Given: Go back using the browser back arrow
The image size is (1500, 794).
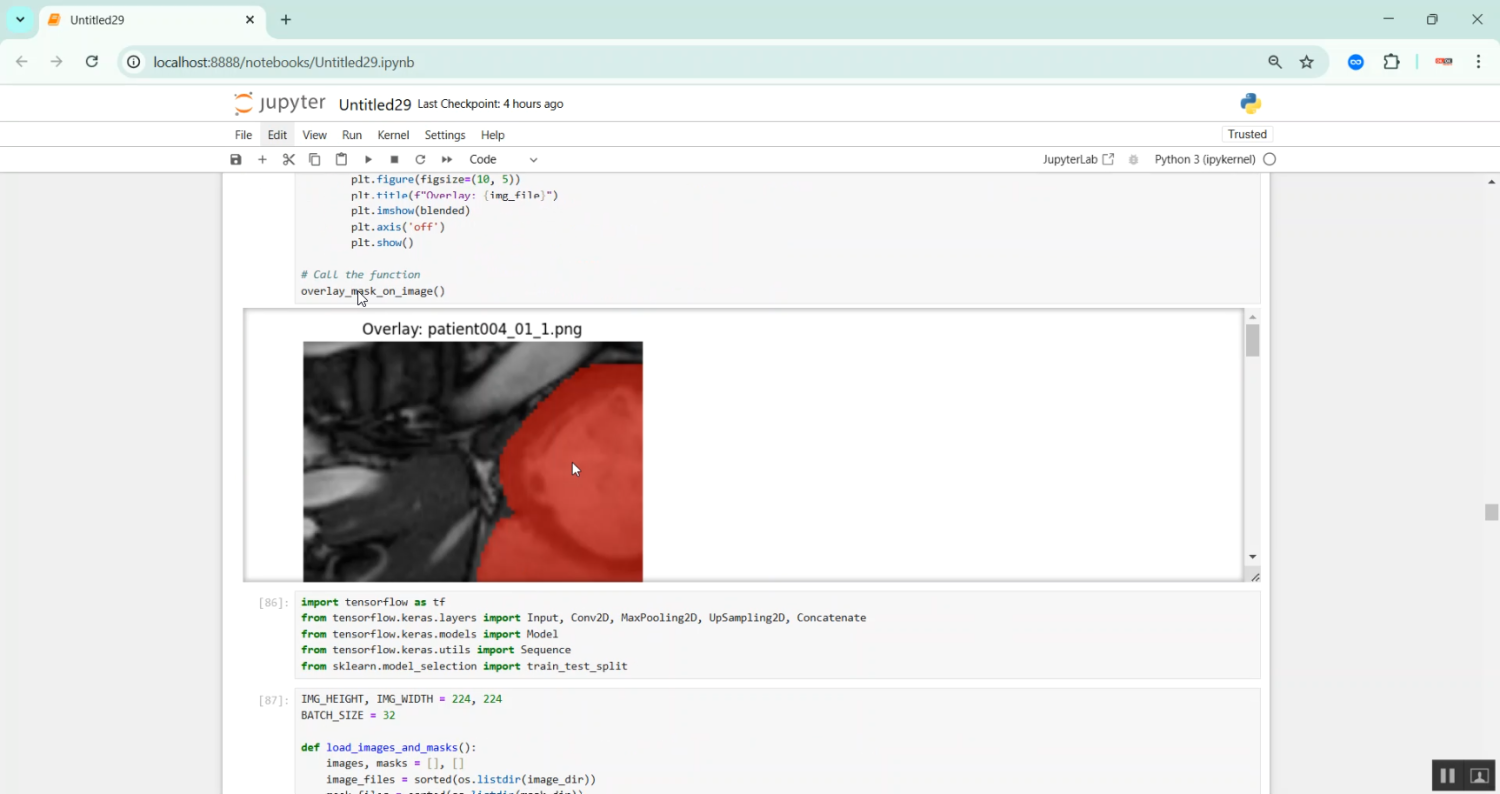Looking at the screenshot, I should tap(22, 62).
